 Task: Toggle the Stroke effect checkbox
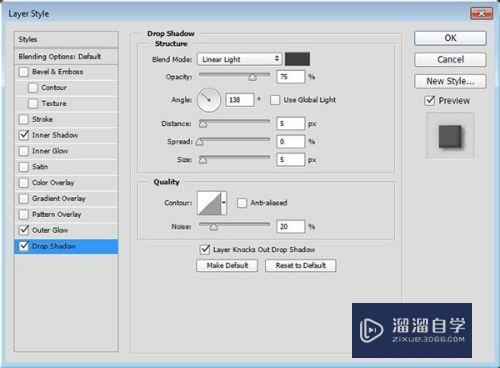(24, 119)
